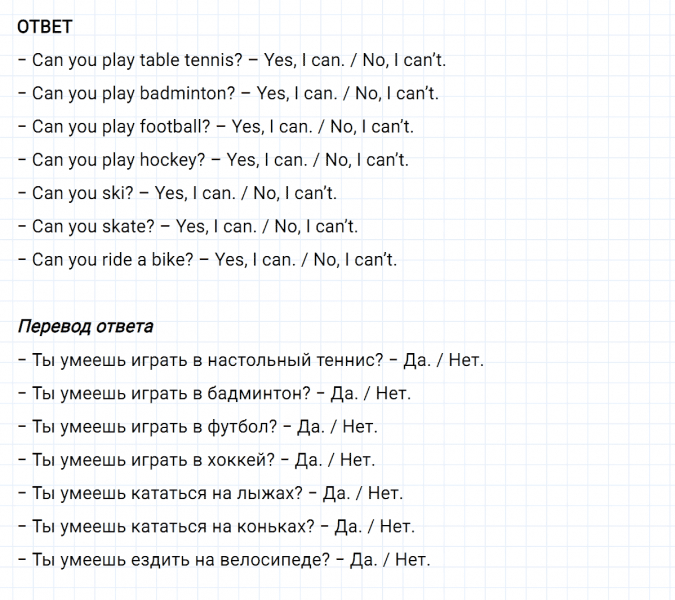Click the "Ты умеешь кататься на коньках?" line

[173, 526]
